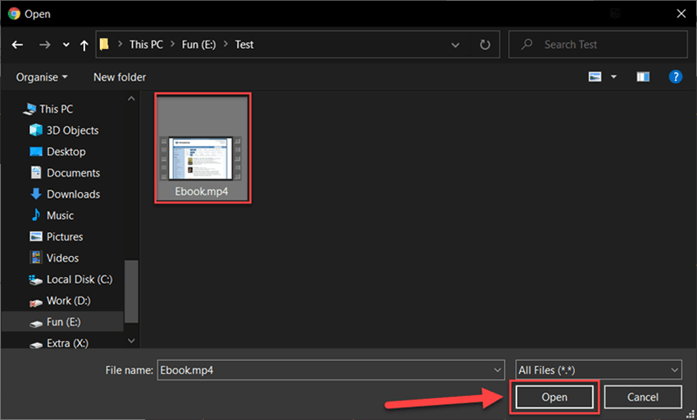Expand the recent locations dropdown arrow

(66, 45)
